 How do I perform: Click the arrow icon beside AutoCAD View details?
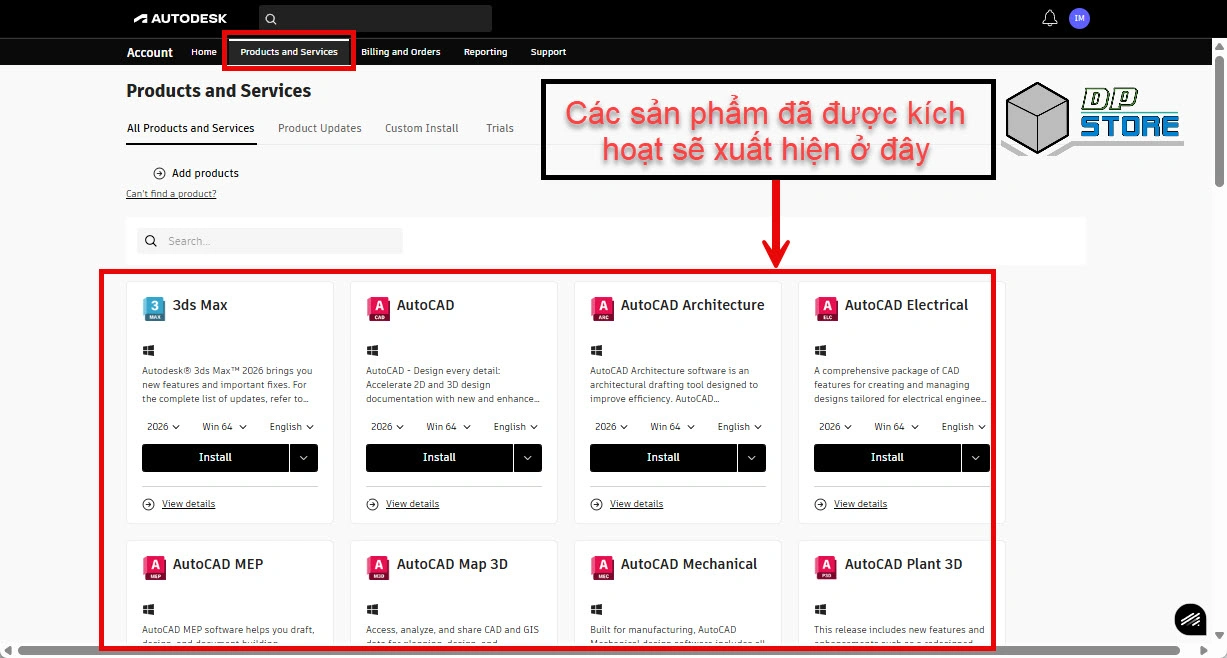tap(373, 504)
